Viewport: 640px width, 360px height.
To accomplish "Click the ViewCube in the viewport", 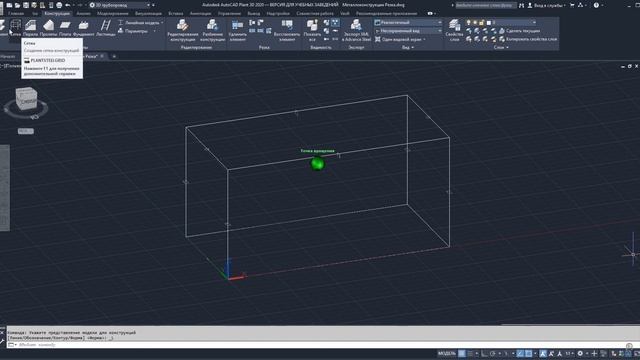I will point(27,99).
